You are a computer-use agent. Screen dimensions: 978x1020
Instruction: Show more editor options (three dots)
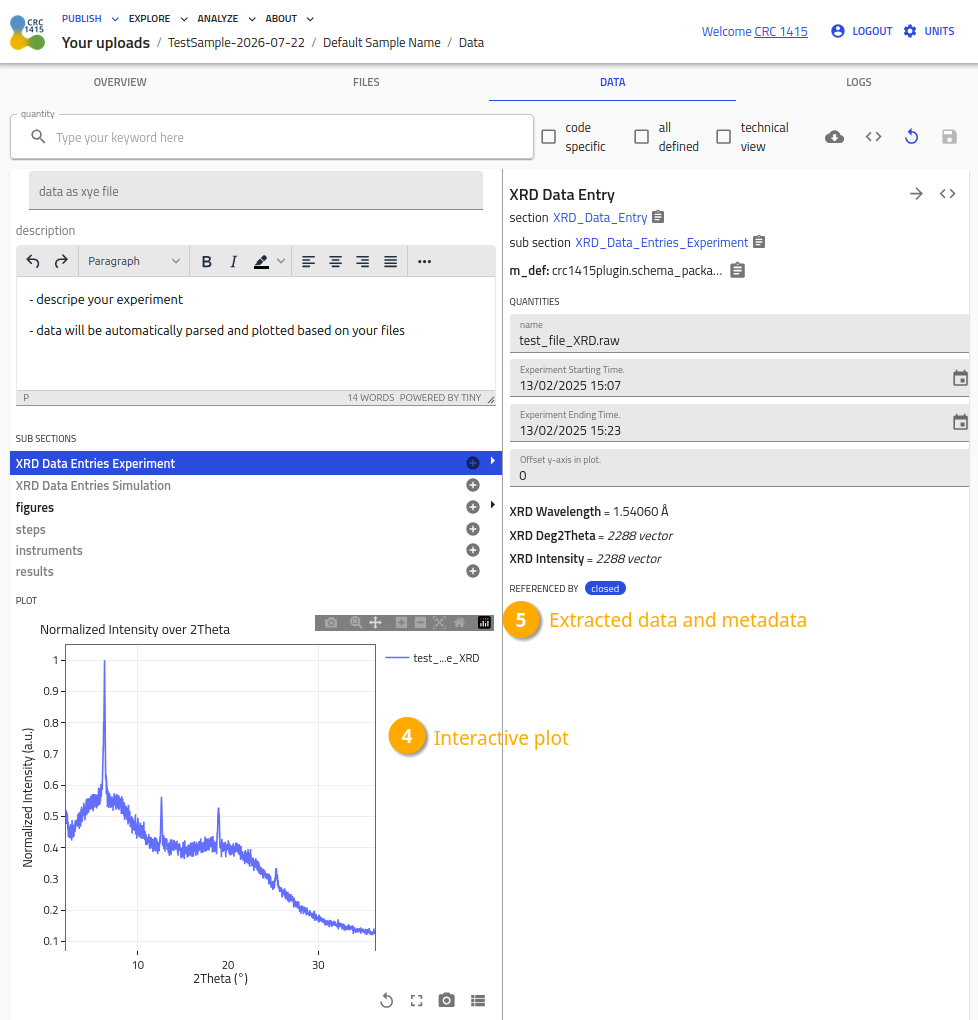(x=424, y=262)
